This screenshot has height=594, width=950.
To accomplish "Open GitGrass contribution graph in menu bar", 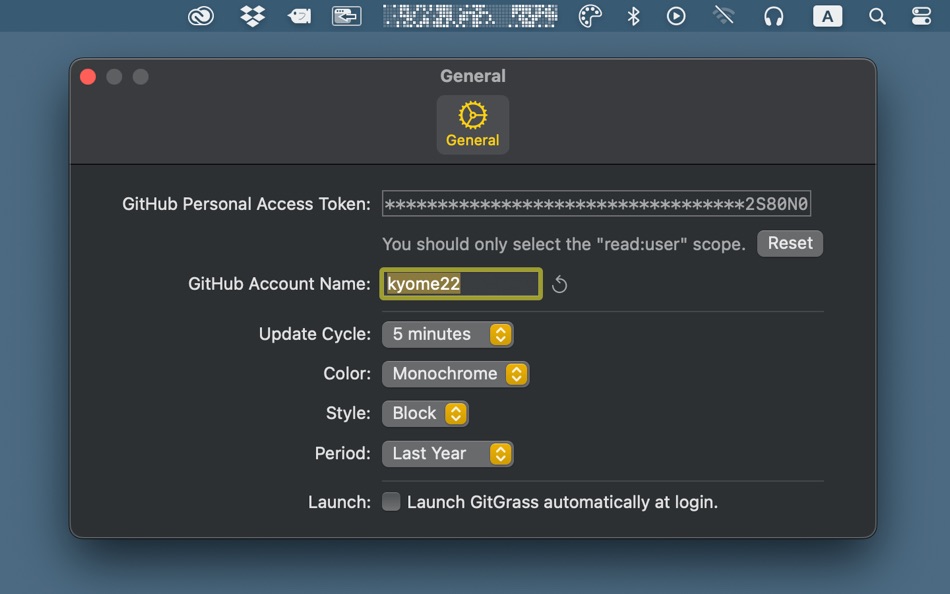I will [470, 16].
